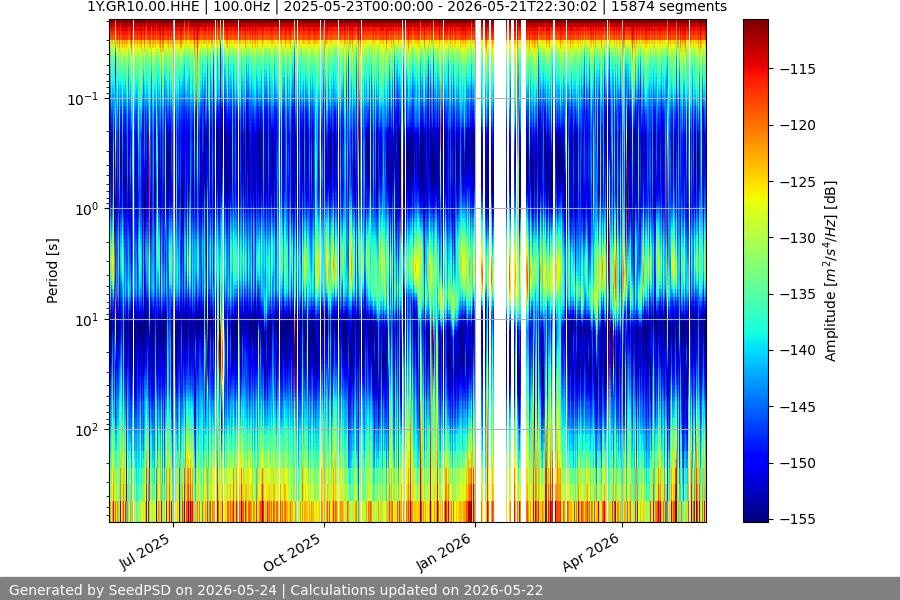This screenshot has height=600, width=900.
Task: Click the wide white data gap in the spectrogram
Action: 501,271
